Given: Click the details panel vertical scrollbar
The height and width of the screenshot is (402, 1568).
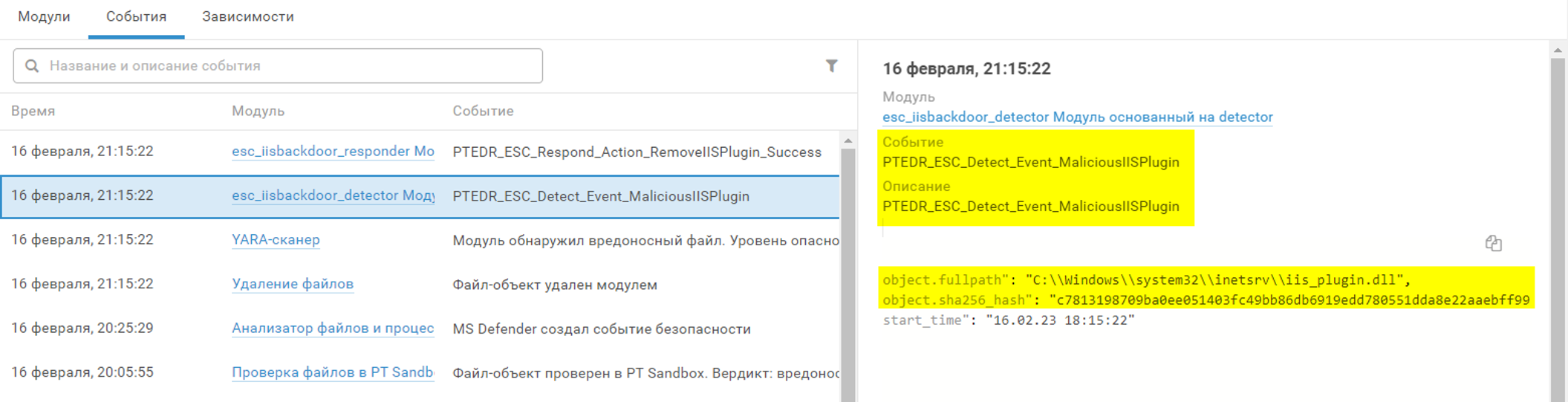Looking at the screenshot, I should [x=1558, y=223].
